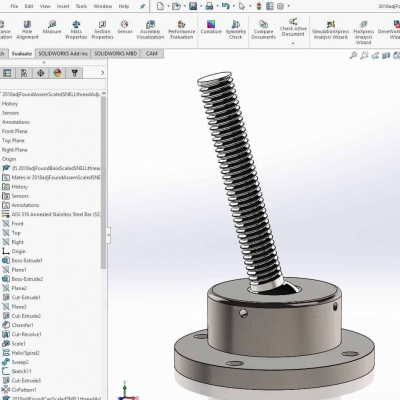Click Zoom to Fit in the view toolbar

click(353, 56)
